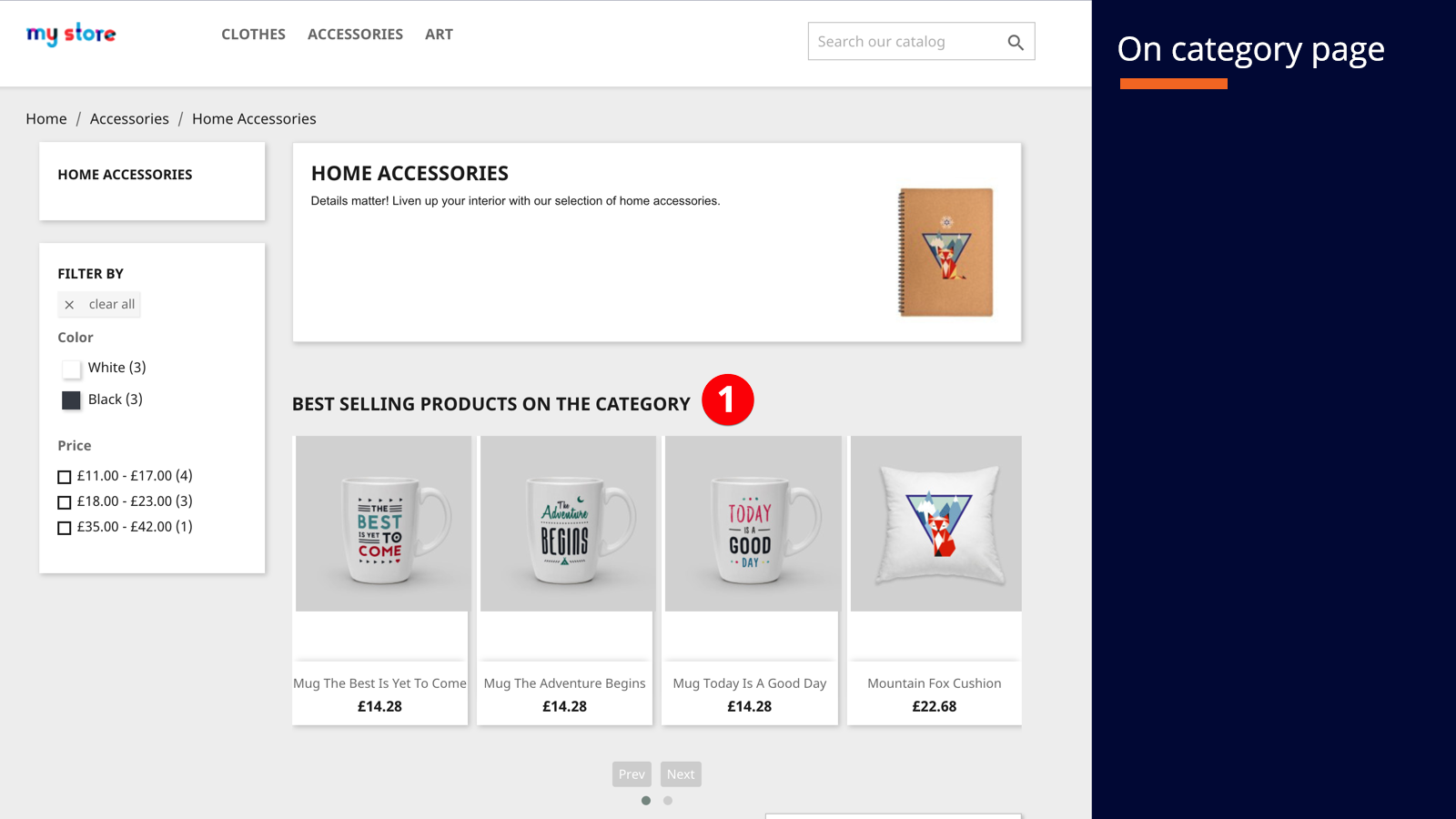1456x819 pixels.
Task: Select the second carousel pagination dot
Action: [668, 801]
